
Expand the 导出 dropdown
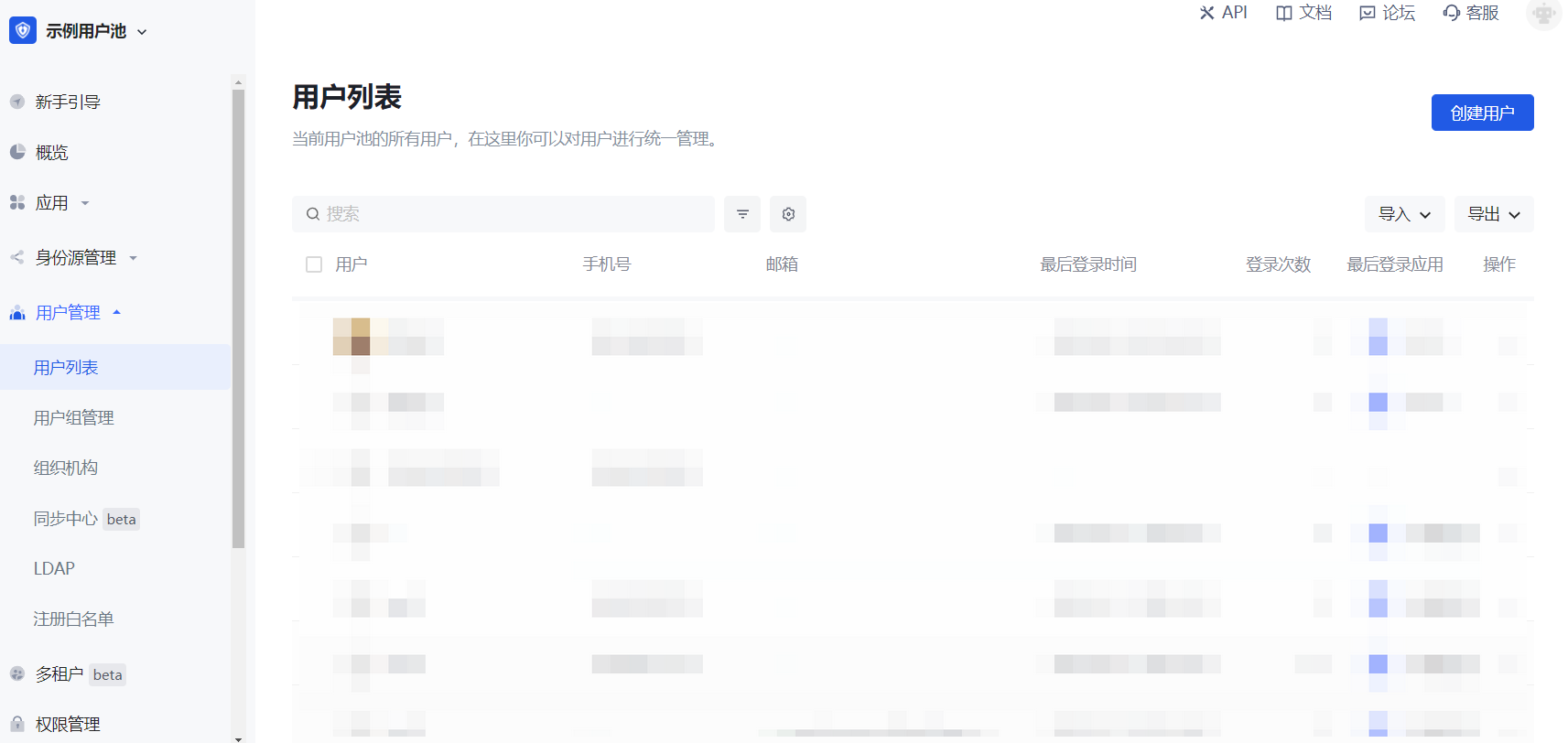pos(1494,214)
